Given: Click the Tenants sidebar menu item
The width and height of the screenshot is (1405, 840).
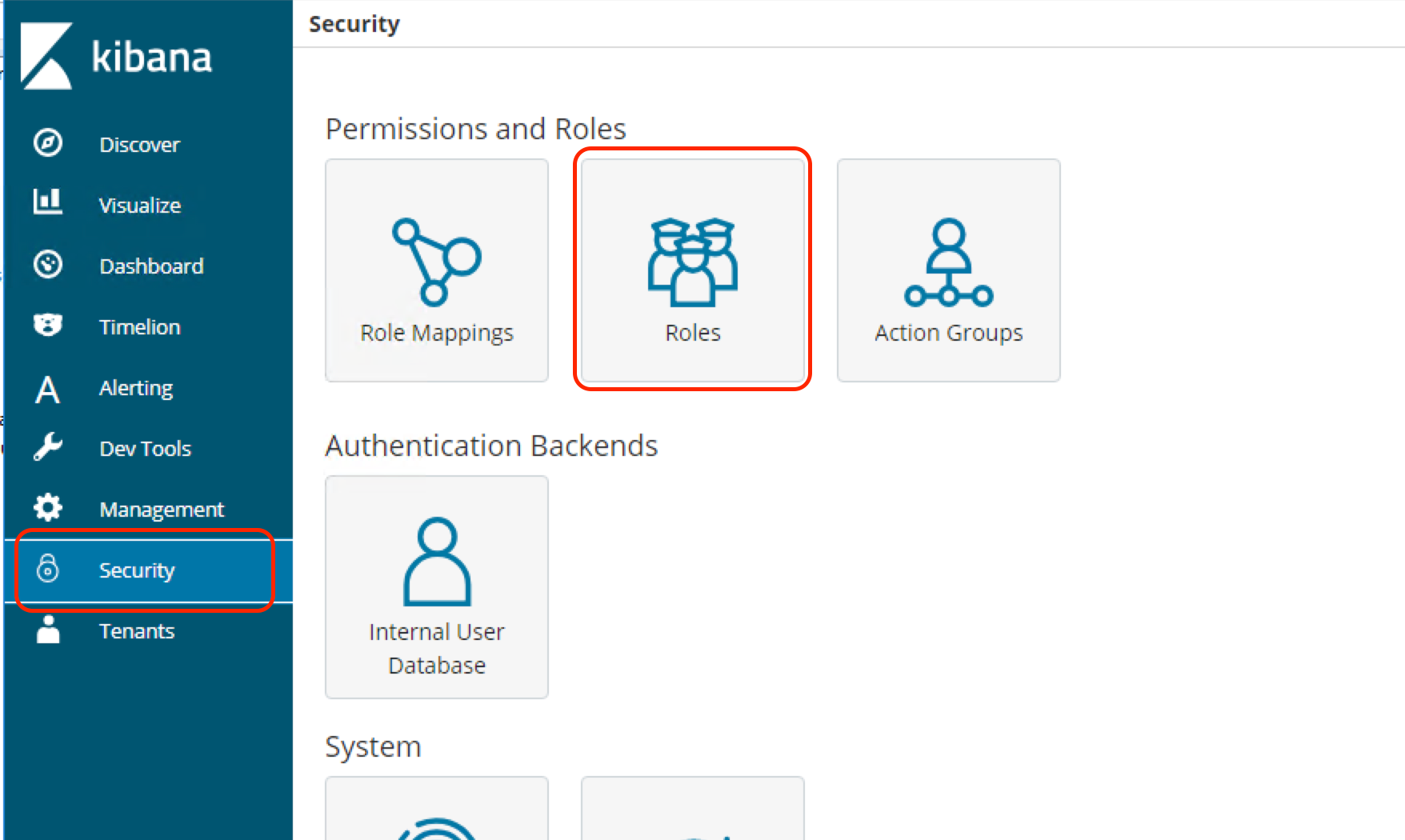Looking at the screenshot, I should 137,630.
